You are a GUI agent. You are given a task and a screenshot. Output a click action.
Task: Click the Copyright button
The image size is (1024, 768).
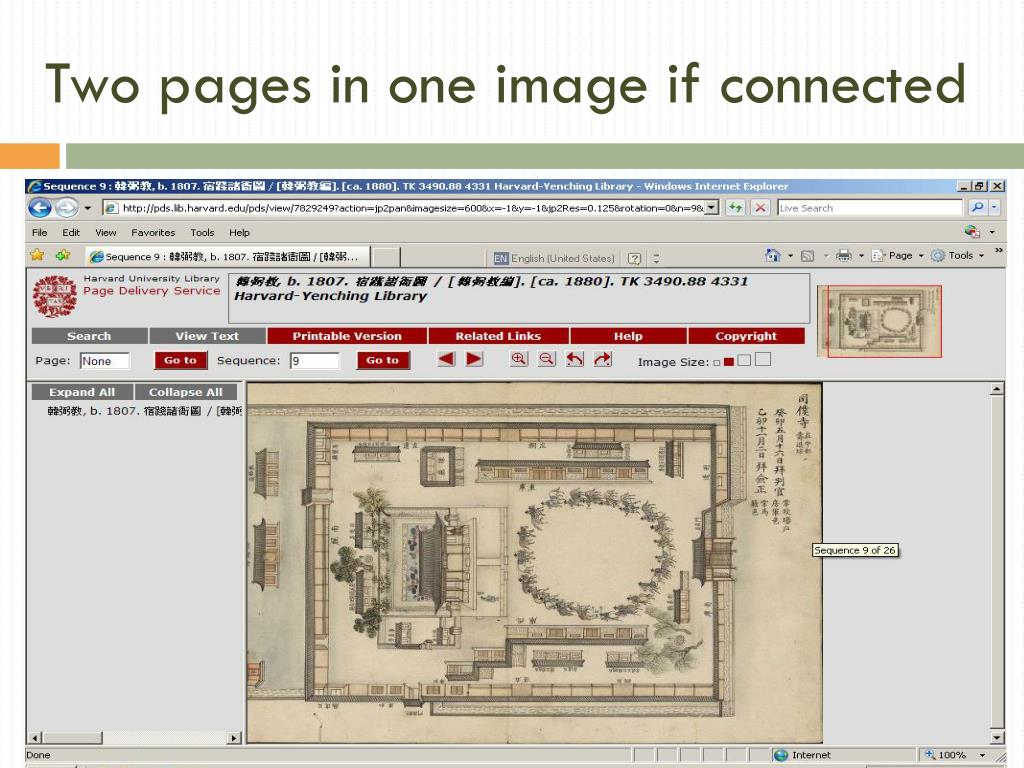click(746, 336)
